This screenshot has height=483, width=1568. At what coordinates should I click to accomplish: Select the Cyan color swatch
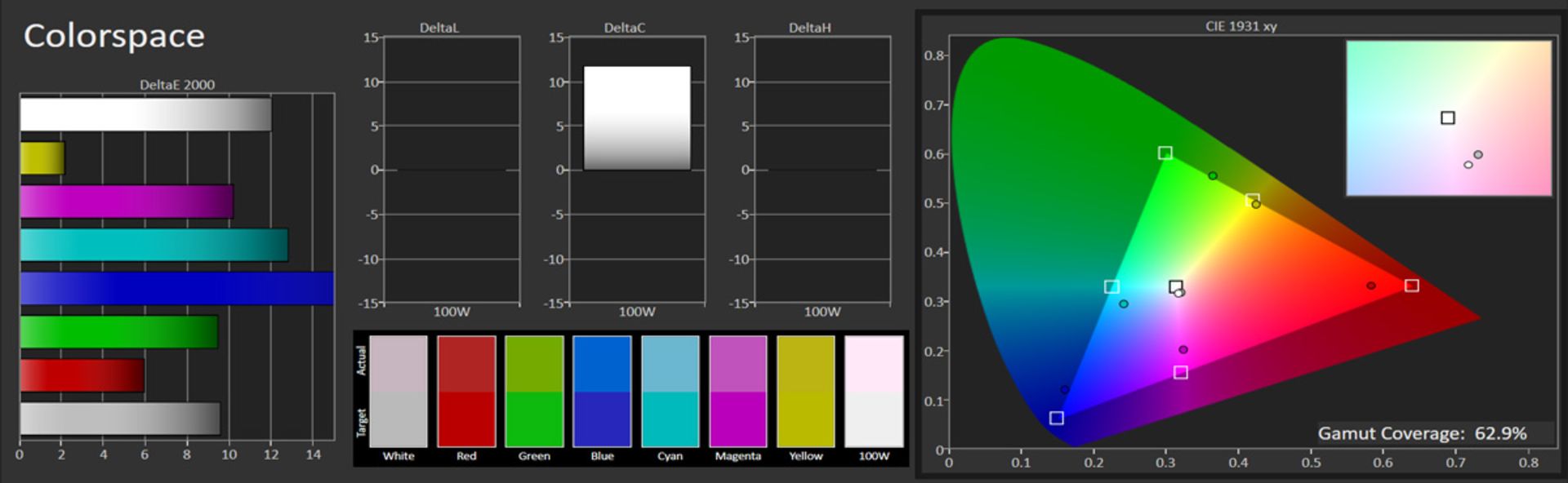pos(670,392)
